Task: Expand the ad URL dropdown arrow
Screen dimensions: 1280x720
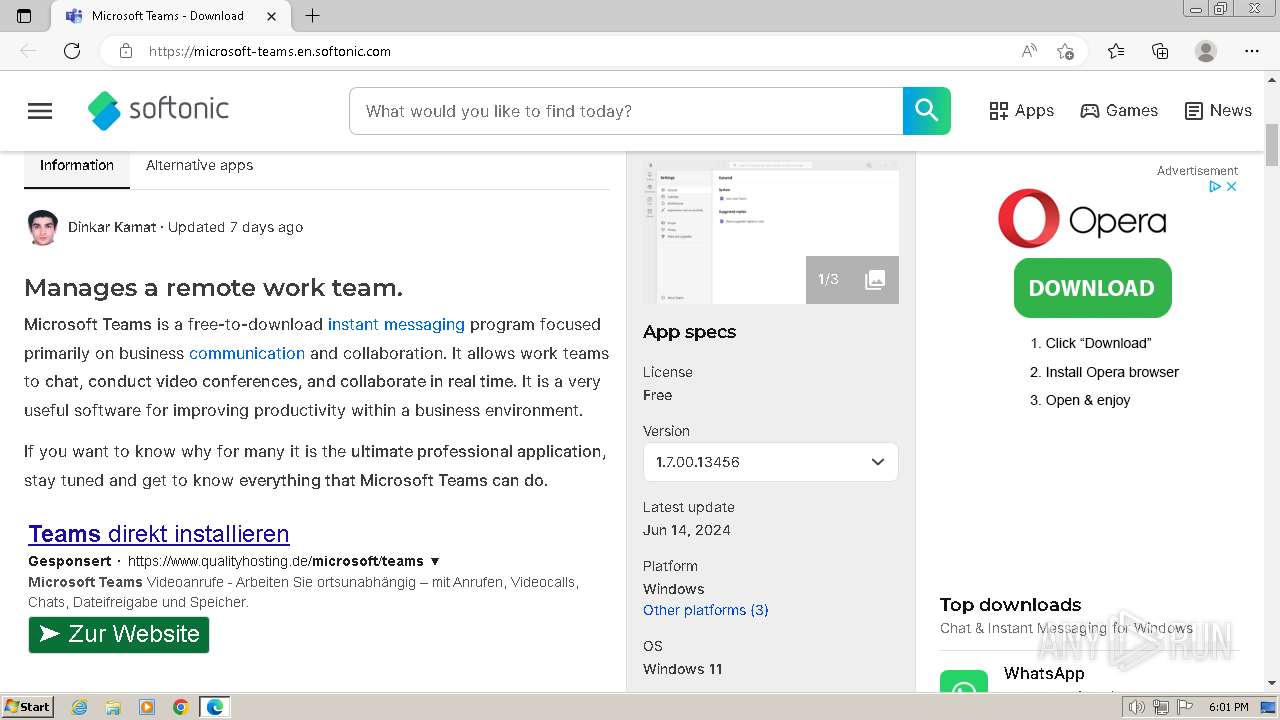Action: [435, 561]
